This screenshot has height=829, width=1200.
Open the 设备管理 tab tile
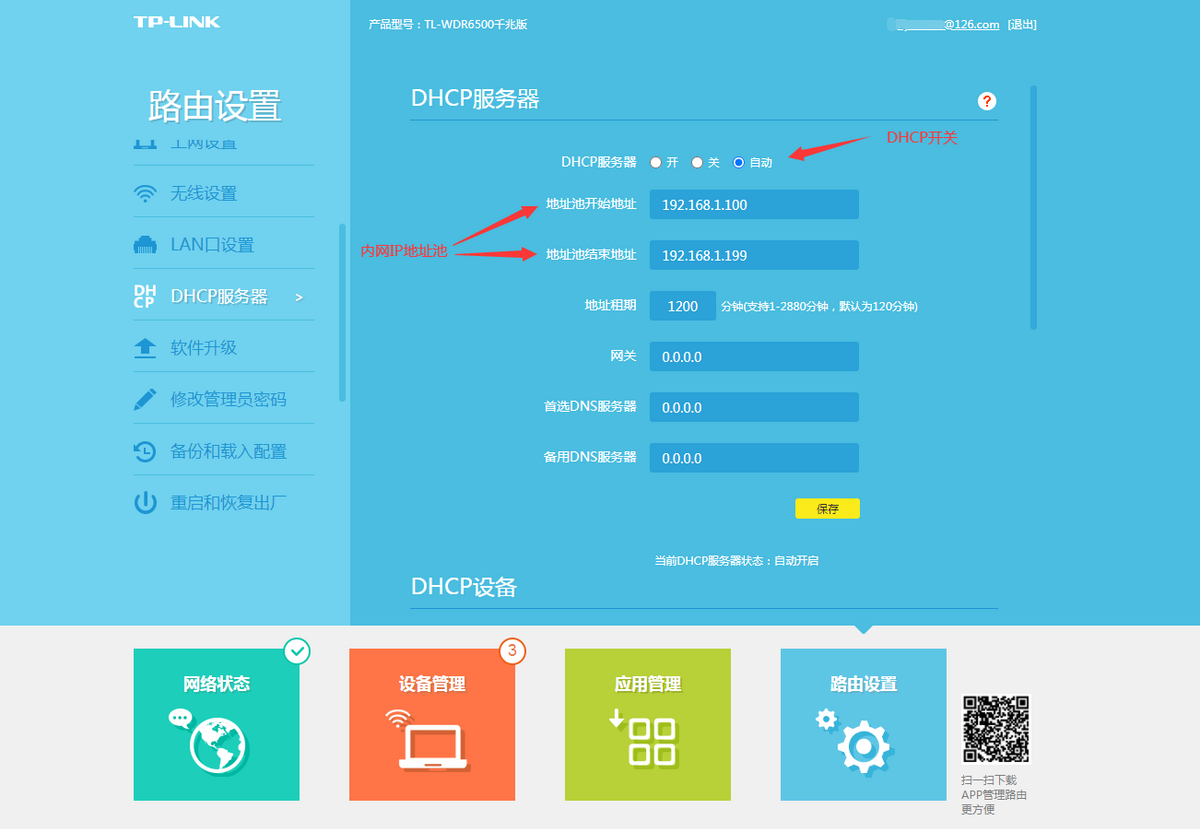pyautogui.click(x=432, y=724)
